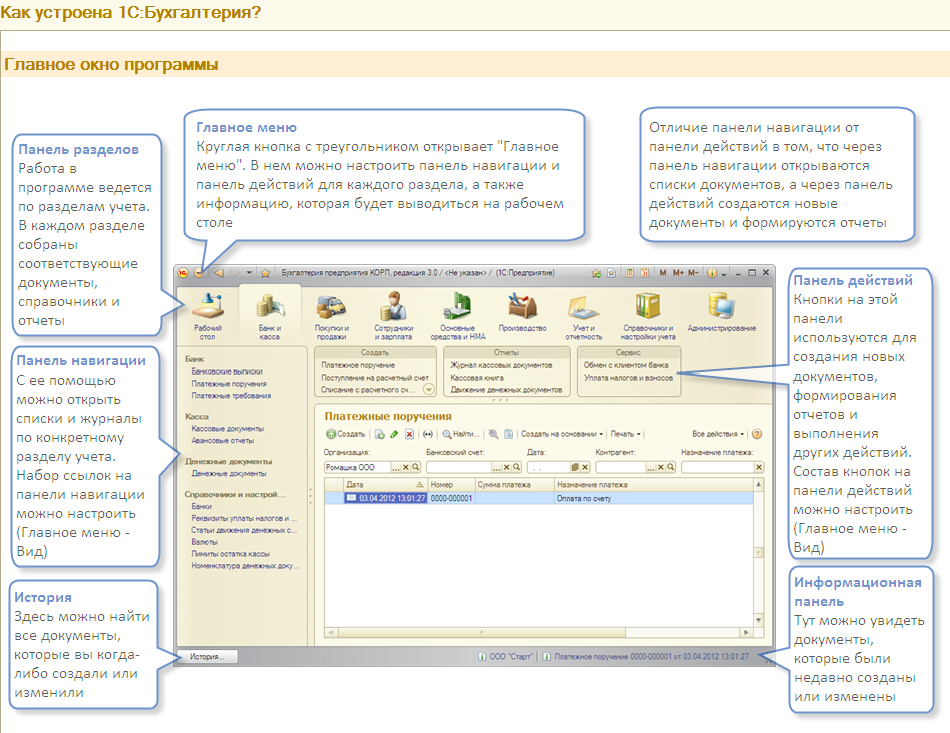Click Списание с расчетного сч...
The width and height of the screenshot is (950, 733).
click(367, 390)
